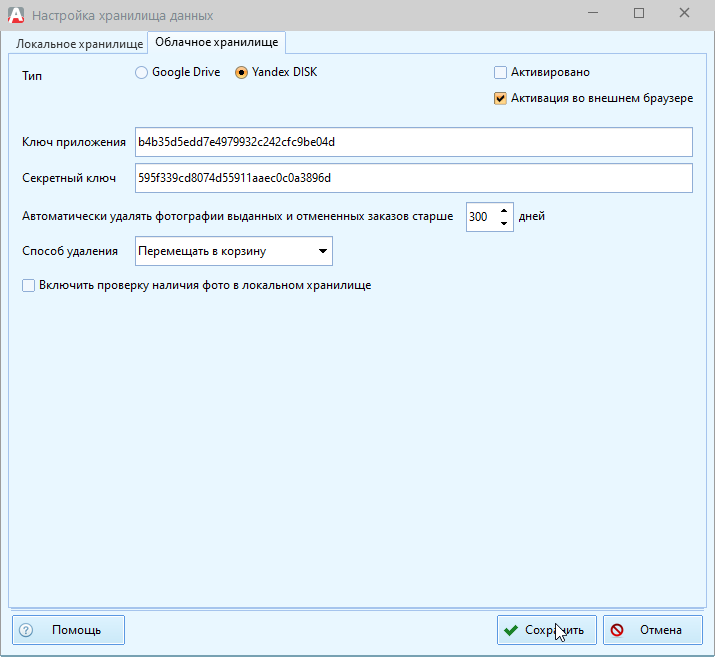Open the Способ удаления dropdown
Viewport: 715px width, 657px height.
tap(322, 251)
